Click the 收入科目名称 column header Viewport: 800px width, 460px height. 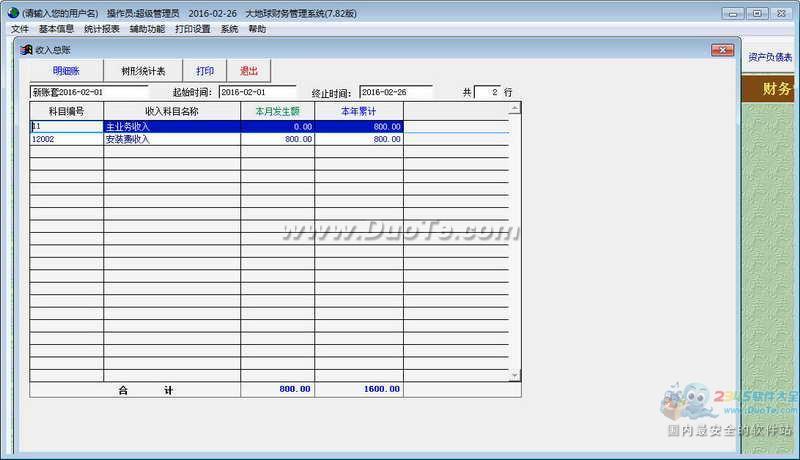(x=172, y=111)
